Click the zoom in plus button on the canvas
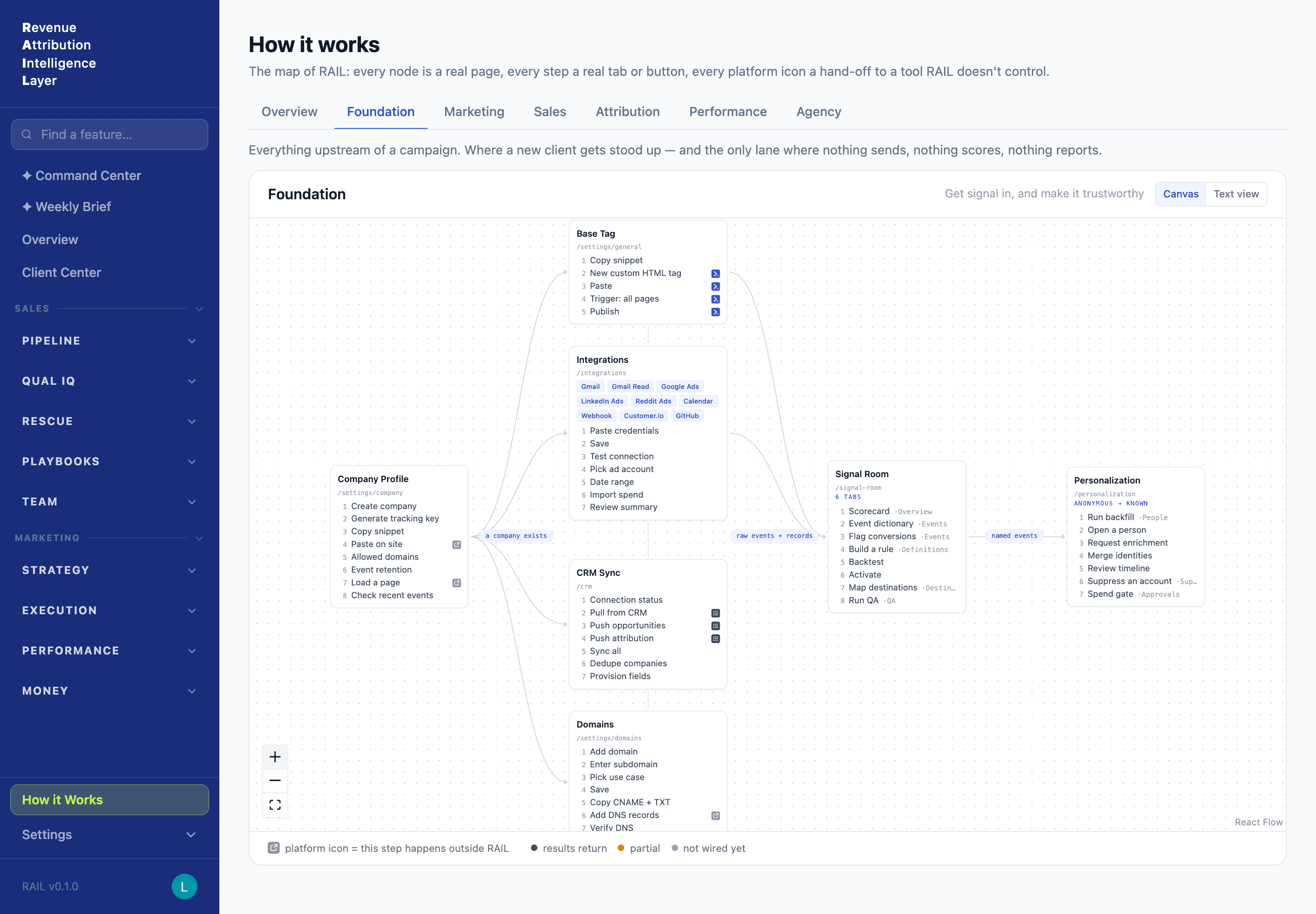 275,756
